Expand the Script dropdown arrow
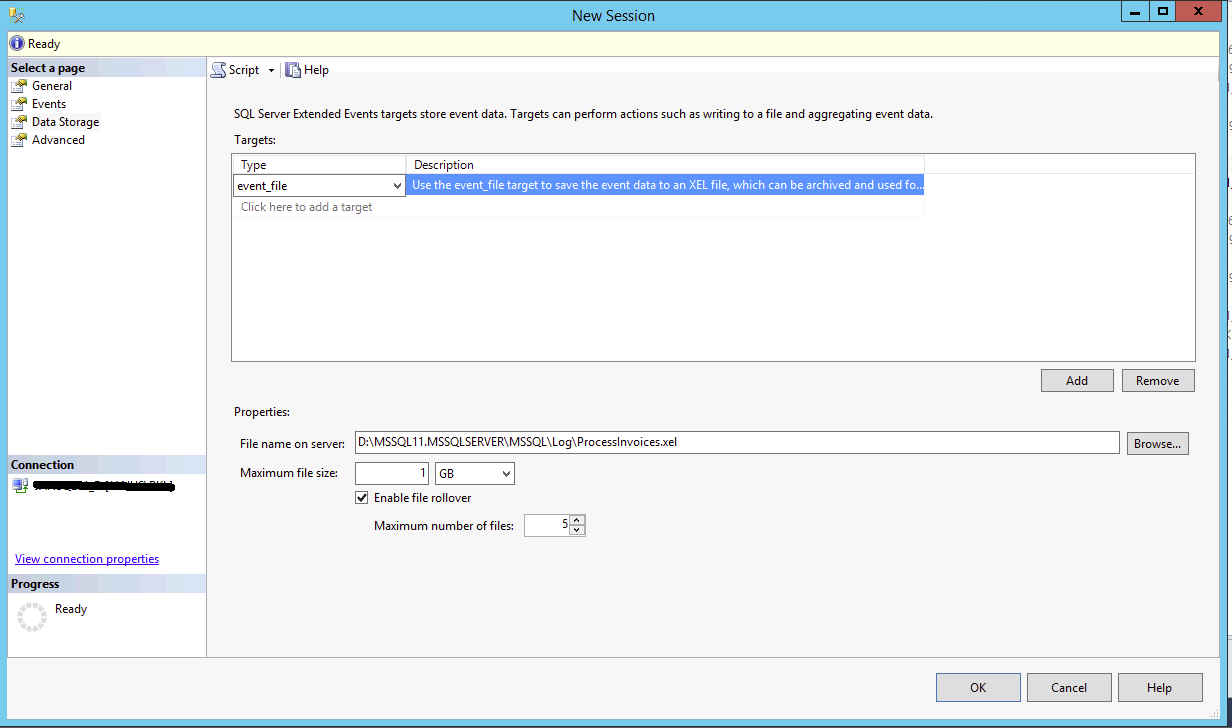Screen dimensions: 1232x728 [271, 70]
